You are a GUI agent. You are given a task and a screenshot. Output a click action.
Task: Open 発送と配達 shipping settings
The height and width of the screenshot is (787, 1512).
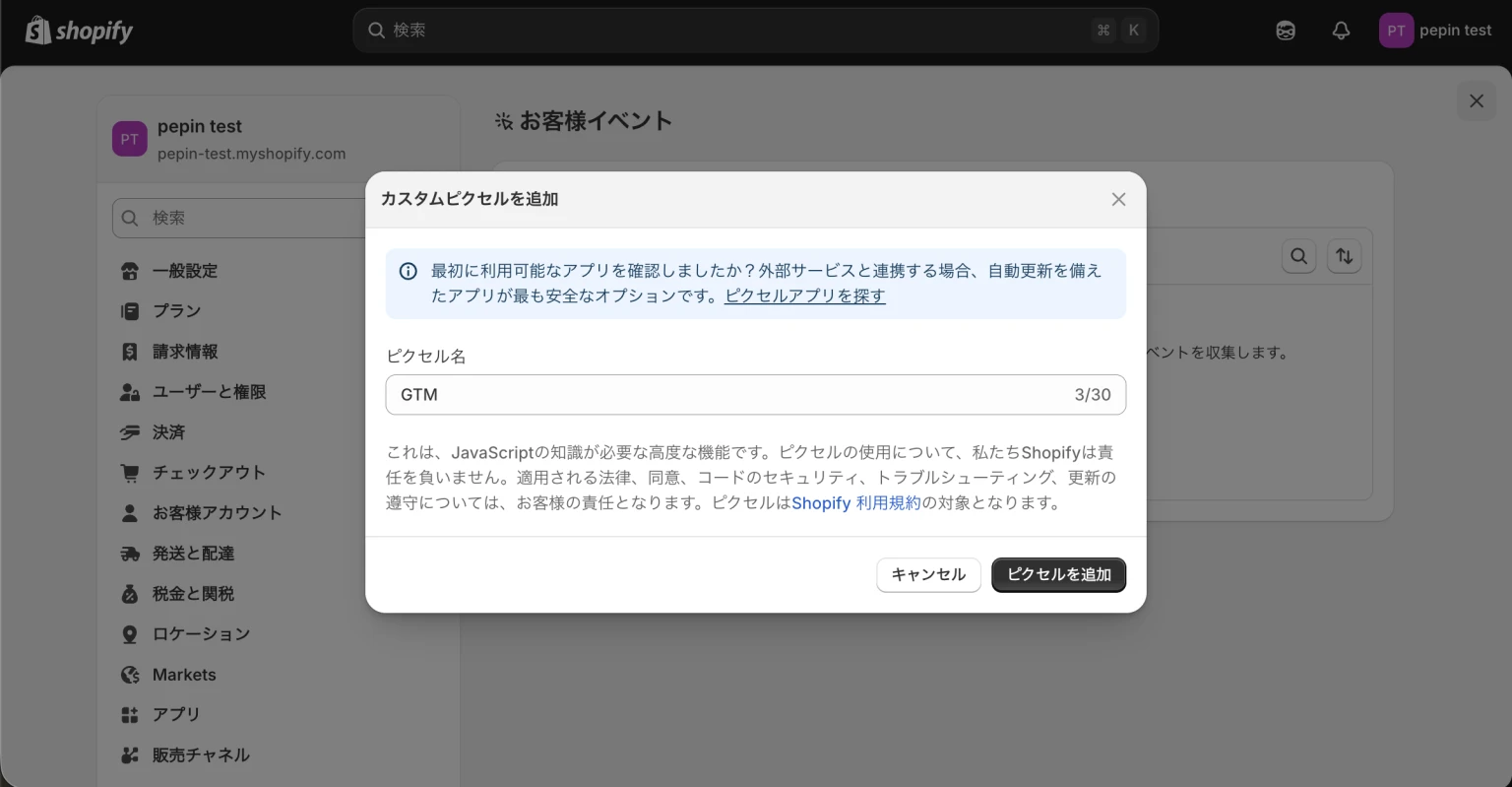[x=194, y=553]
